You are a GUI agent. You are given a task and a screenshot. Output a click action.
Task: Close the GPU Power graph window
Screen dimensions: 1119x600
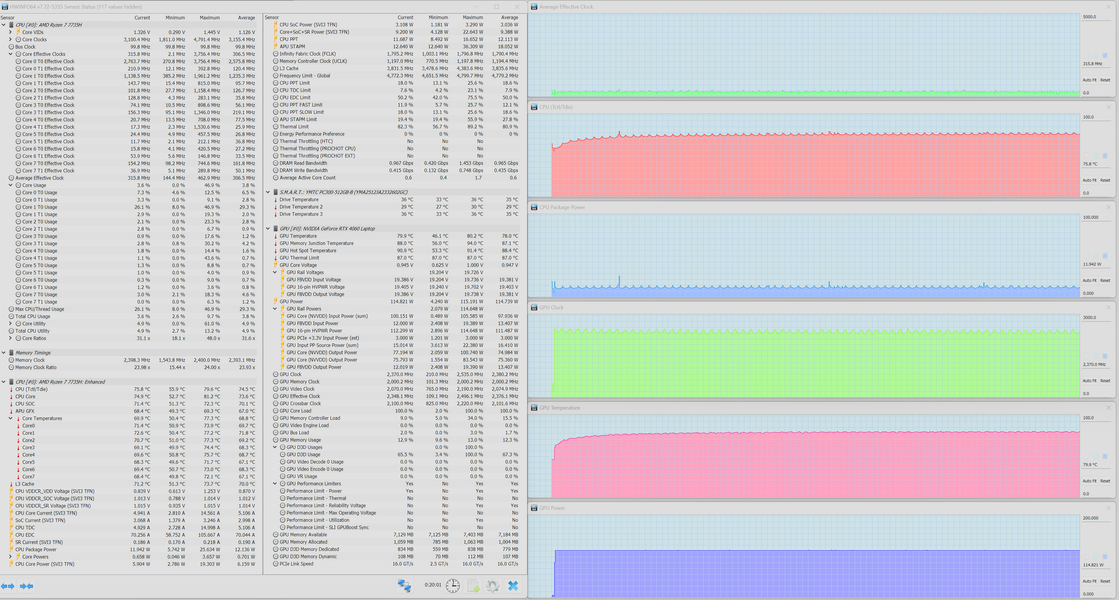click(1108, 508)
